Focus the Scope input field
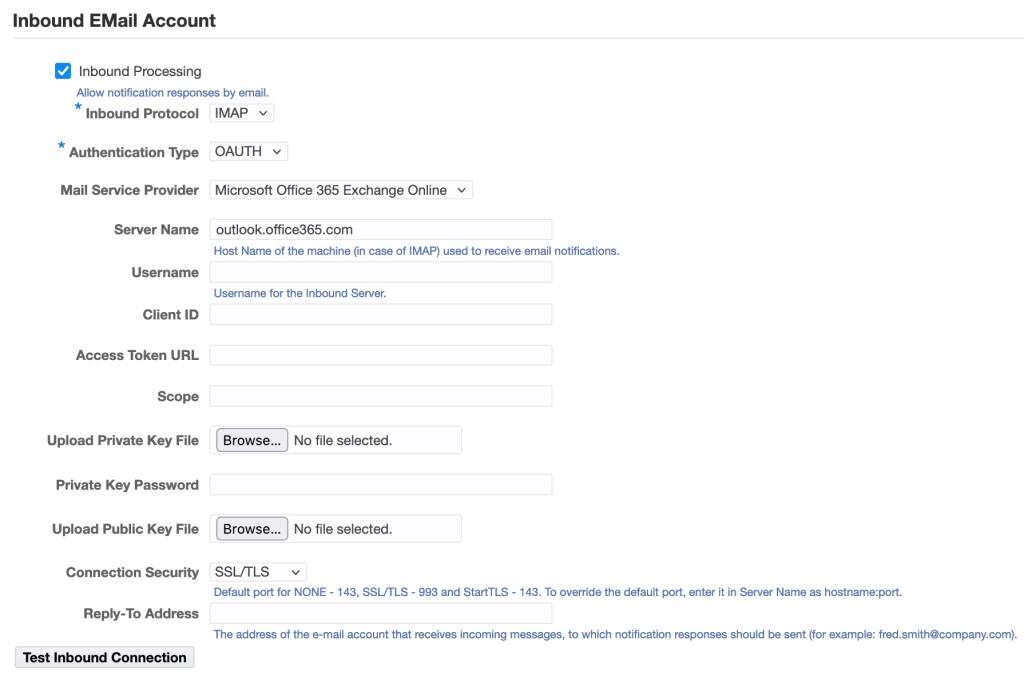 [380, 395]
